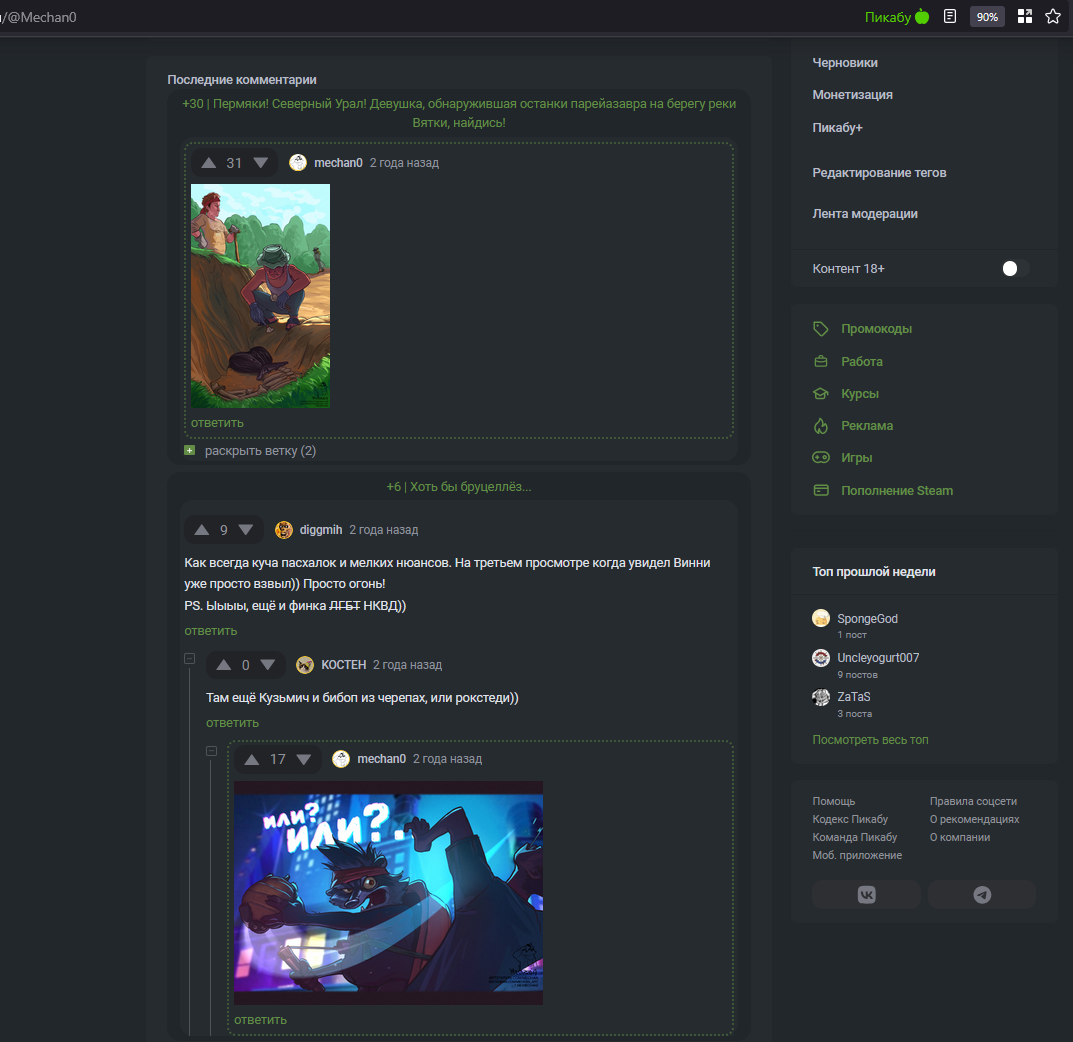Click the Помощь footer link
The image size is (1073, 1042).
pos(833,801)
